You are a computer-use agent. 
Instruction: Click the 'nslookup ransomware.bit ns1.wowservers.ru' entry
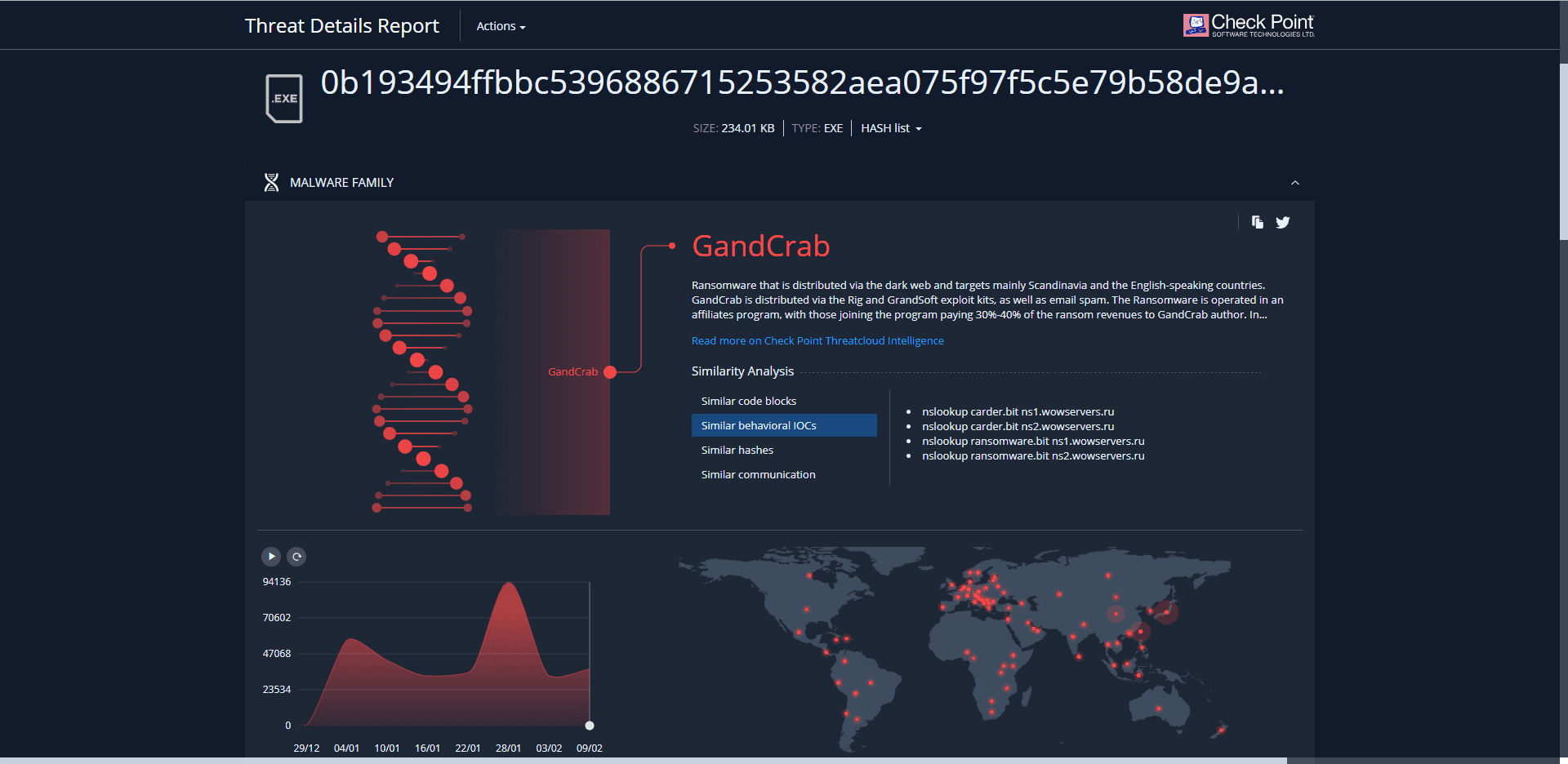pyautogui.click(x=1033, y=442)
